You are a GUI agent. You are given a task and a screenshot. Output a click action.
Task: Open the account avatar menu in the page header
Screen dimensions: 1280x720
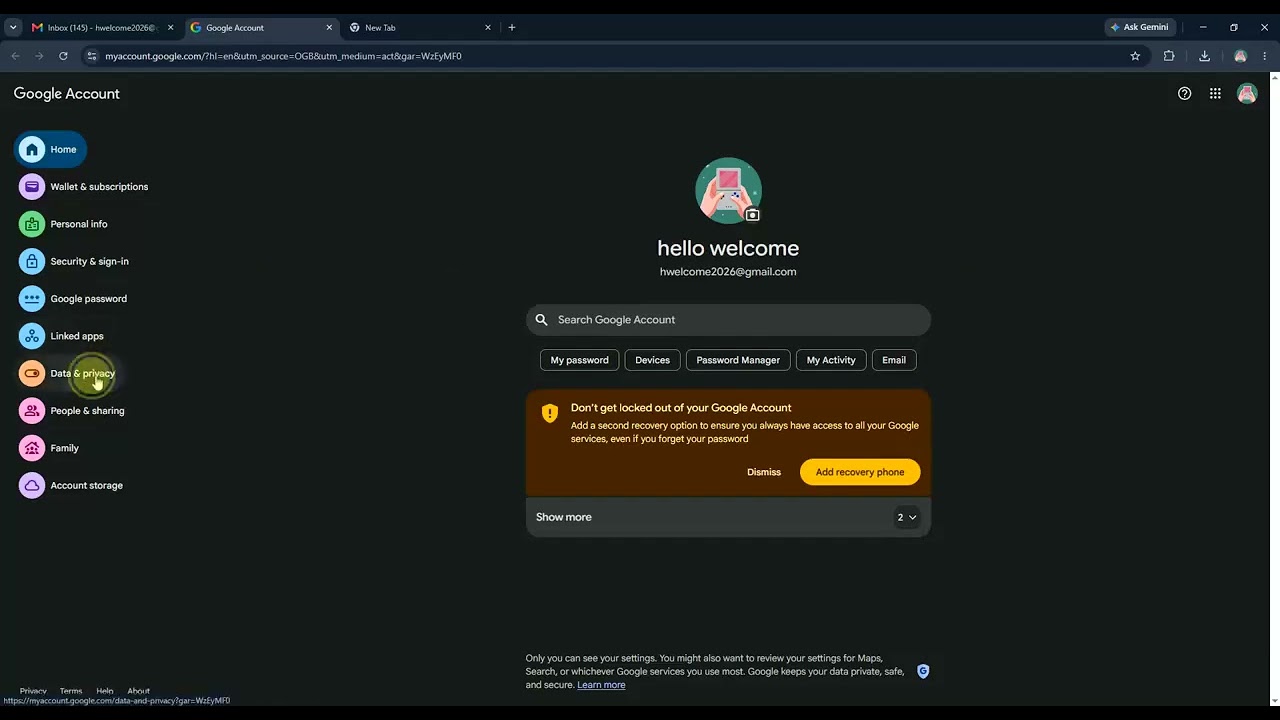tap(1247, 94)
